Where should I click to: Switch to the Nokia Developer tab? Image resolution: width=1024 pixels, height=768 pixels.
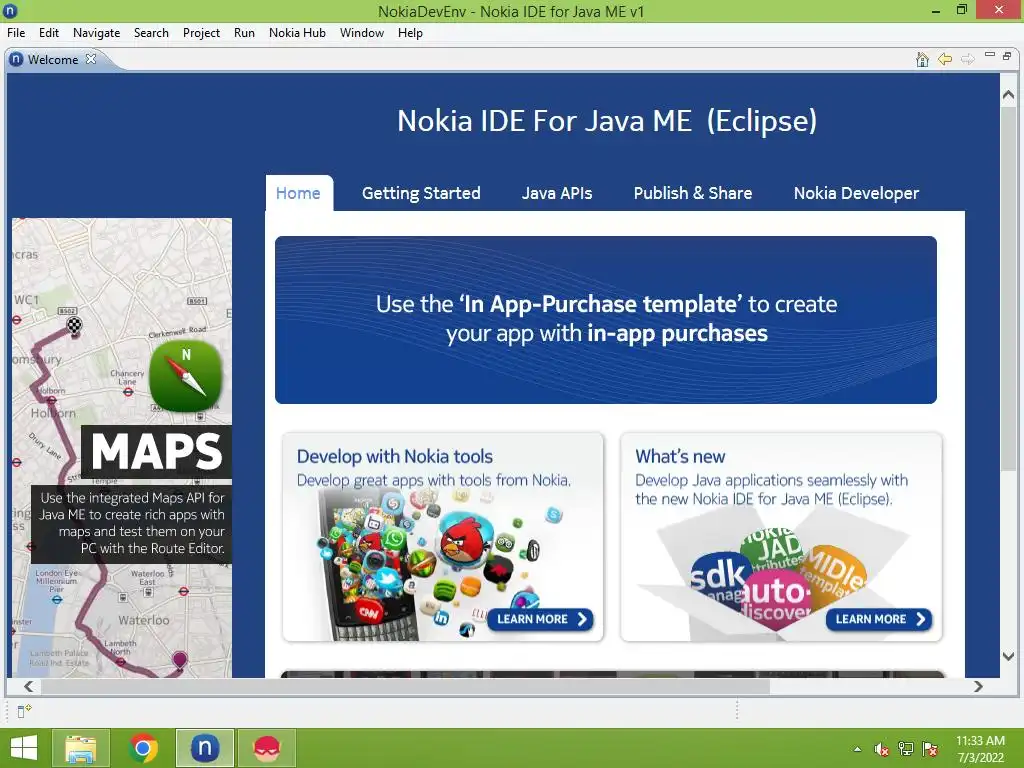(856, 193)
